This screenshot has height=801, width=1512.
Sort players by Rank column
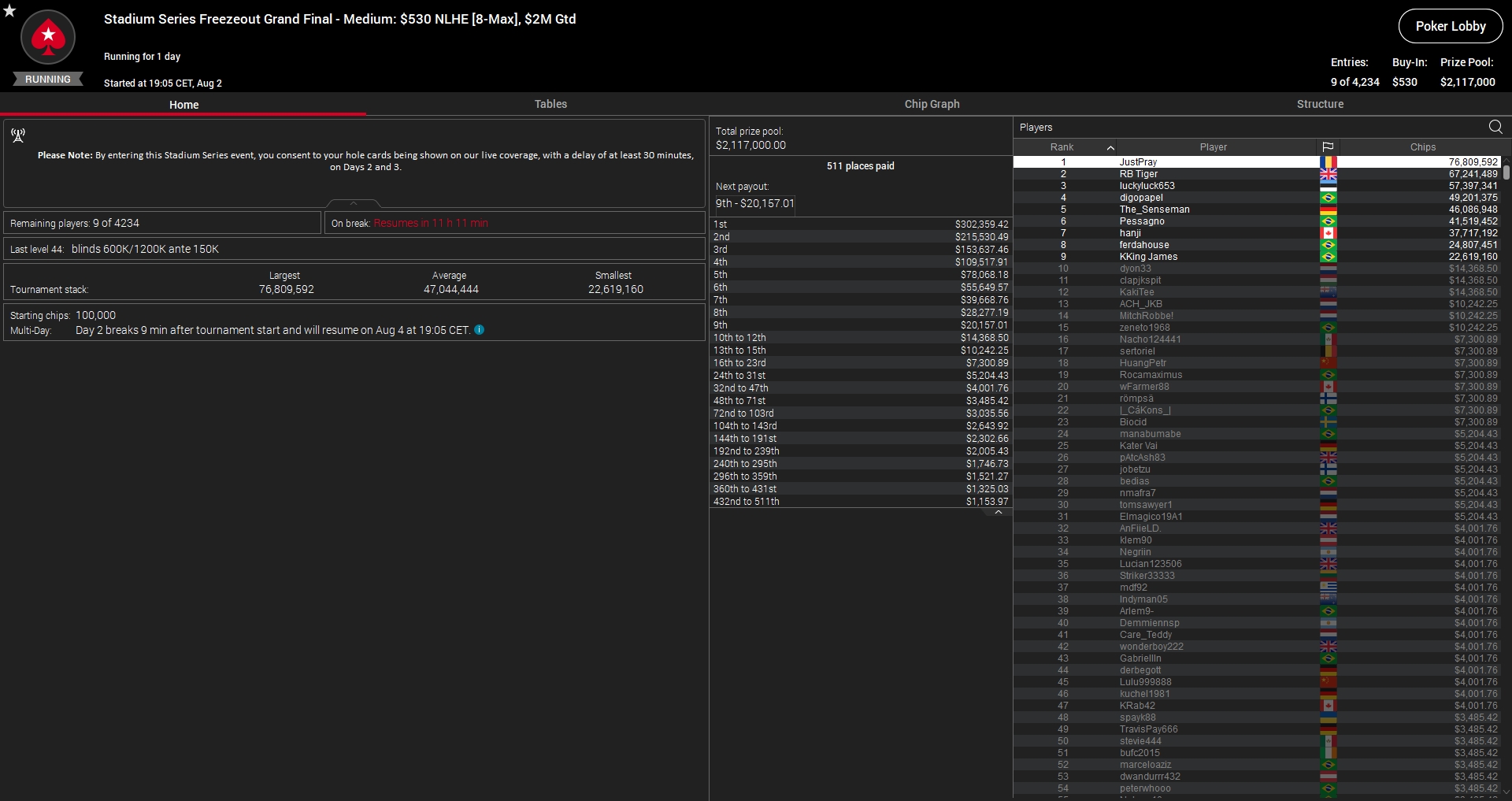click(x=1062, y=147)
